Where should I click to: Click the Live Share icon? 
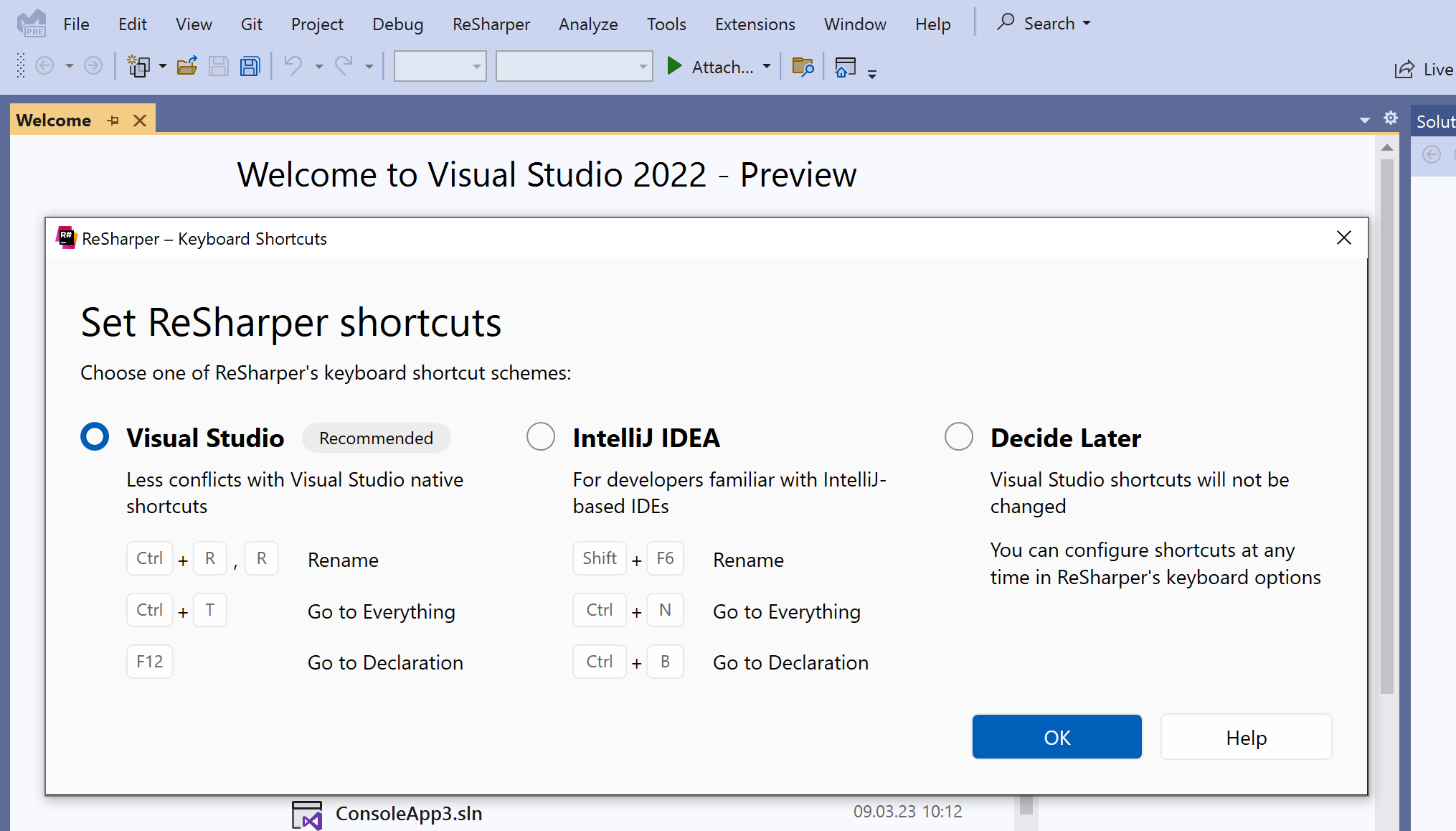[x=1404, y=69]
